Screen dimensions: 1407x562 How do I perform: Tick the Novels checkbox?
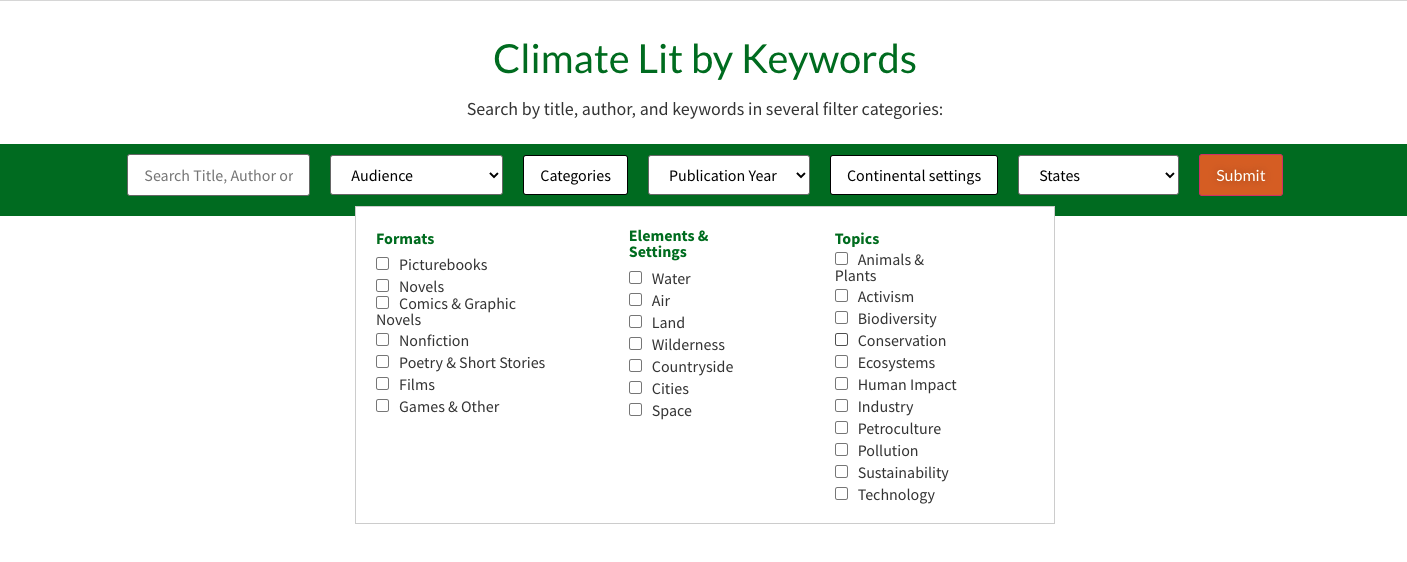[382, 286]
